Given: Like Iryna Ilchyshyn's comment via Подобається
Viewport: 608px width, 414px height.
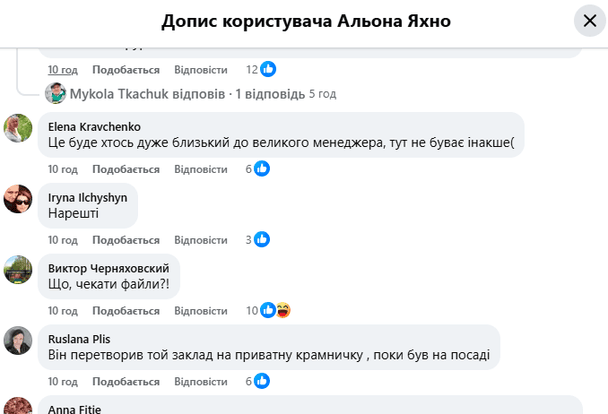Looking at the screenshot, I should (x=126, y=240).
